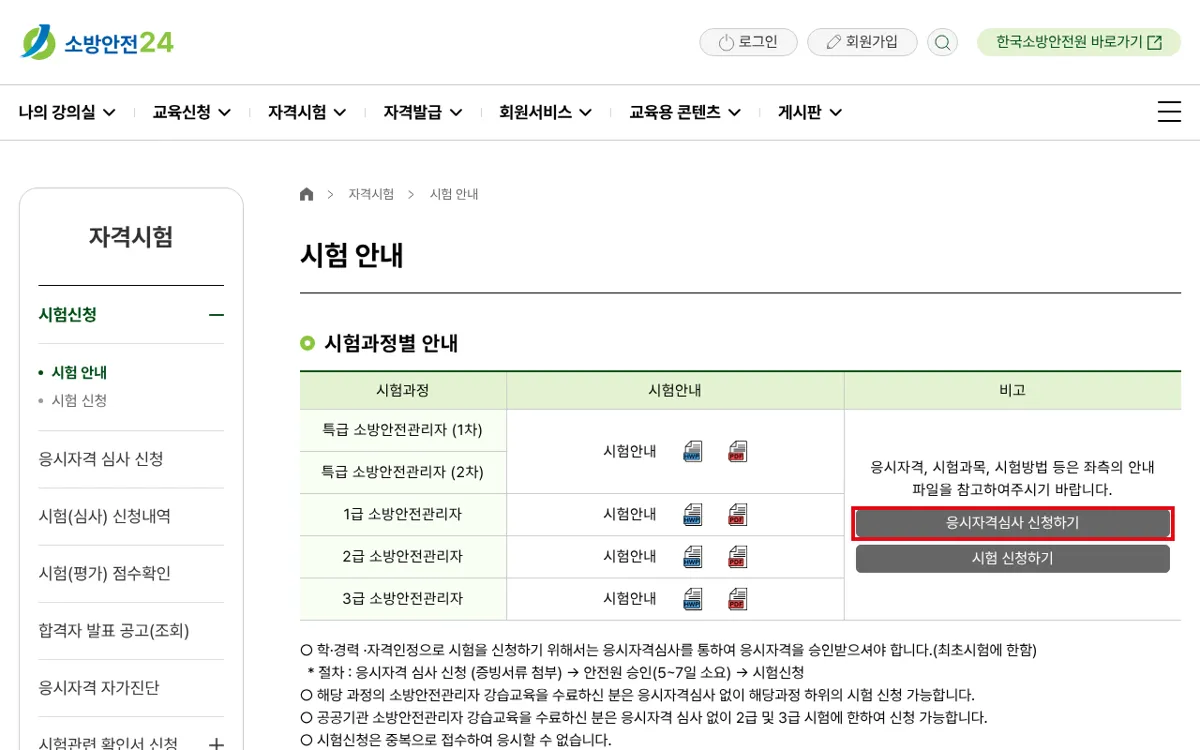The height and width of the screenshot is (750, 1200).
Task: Collapse the 시험신청 sidebar section
Action: [x=216, y=315]
